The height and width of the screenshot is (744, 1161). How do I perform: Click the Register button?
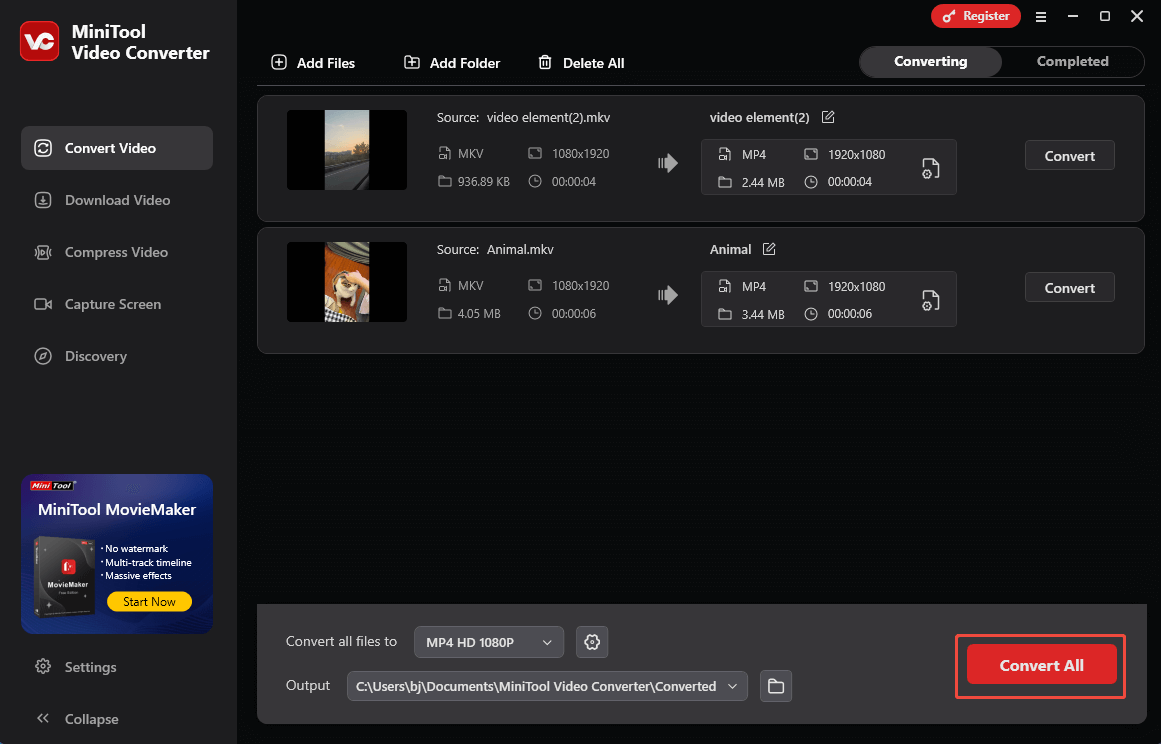click(976, 16)
